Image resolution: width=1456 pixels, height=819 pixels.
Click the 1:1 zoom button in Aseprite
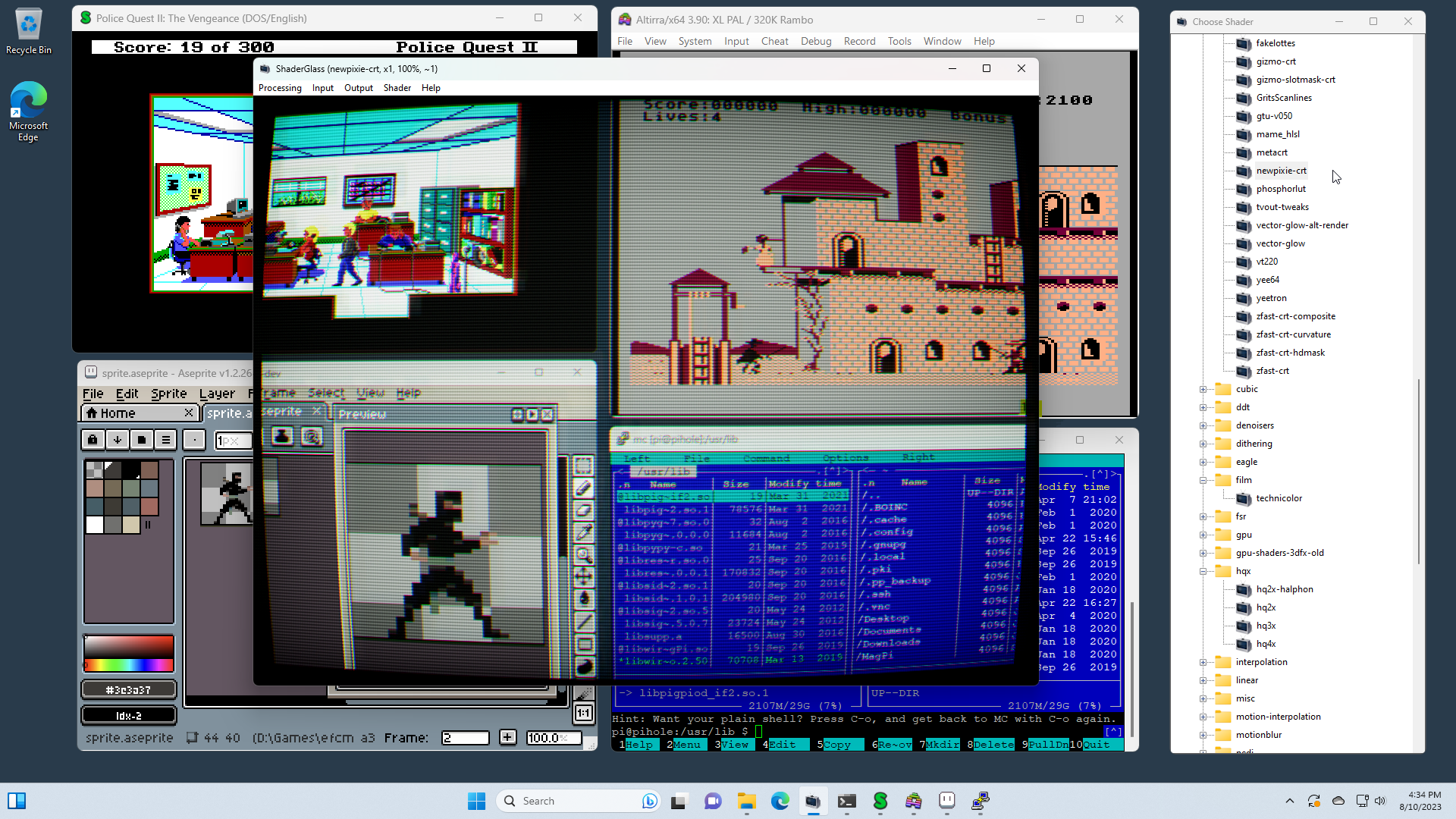583,713
